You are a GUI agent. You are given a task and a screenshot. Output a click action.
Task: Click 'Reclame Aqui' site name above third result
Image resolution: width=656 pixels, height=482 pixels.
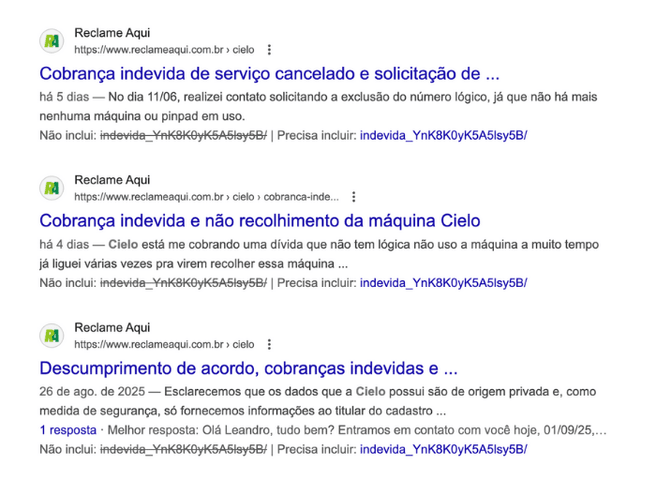coord(112,327)
